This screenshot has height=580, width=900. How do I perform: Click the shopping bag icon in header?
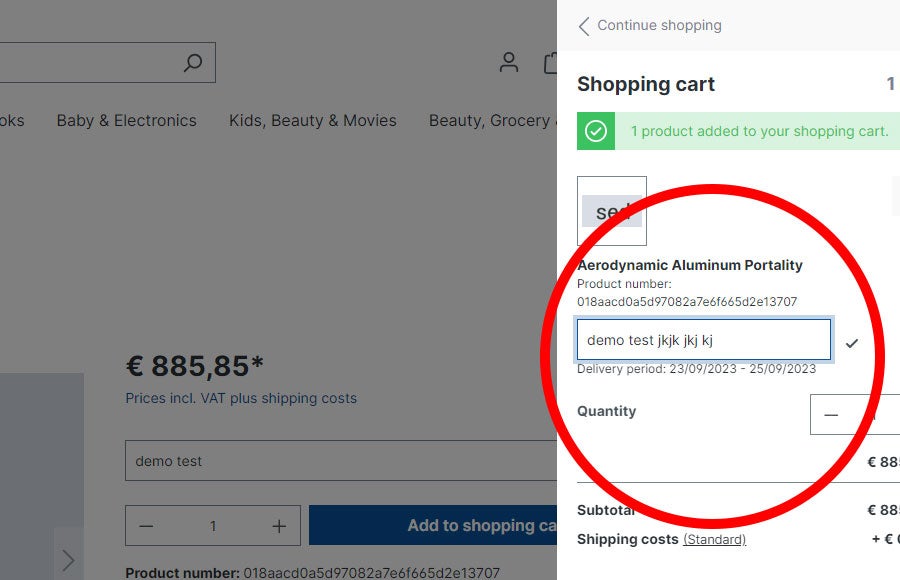[550, 63]
